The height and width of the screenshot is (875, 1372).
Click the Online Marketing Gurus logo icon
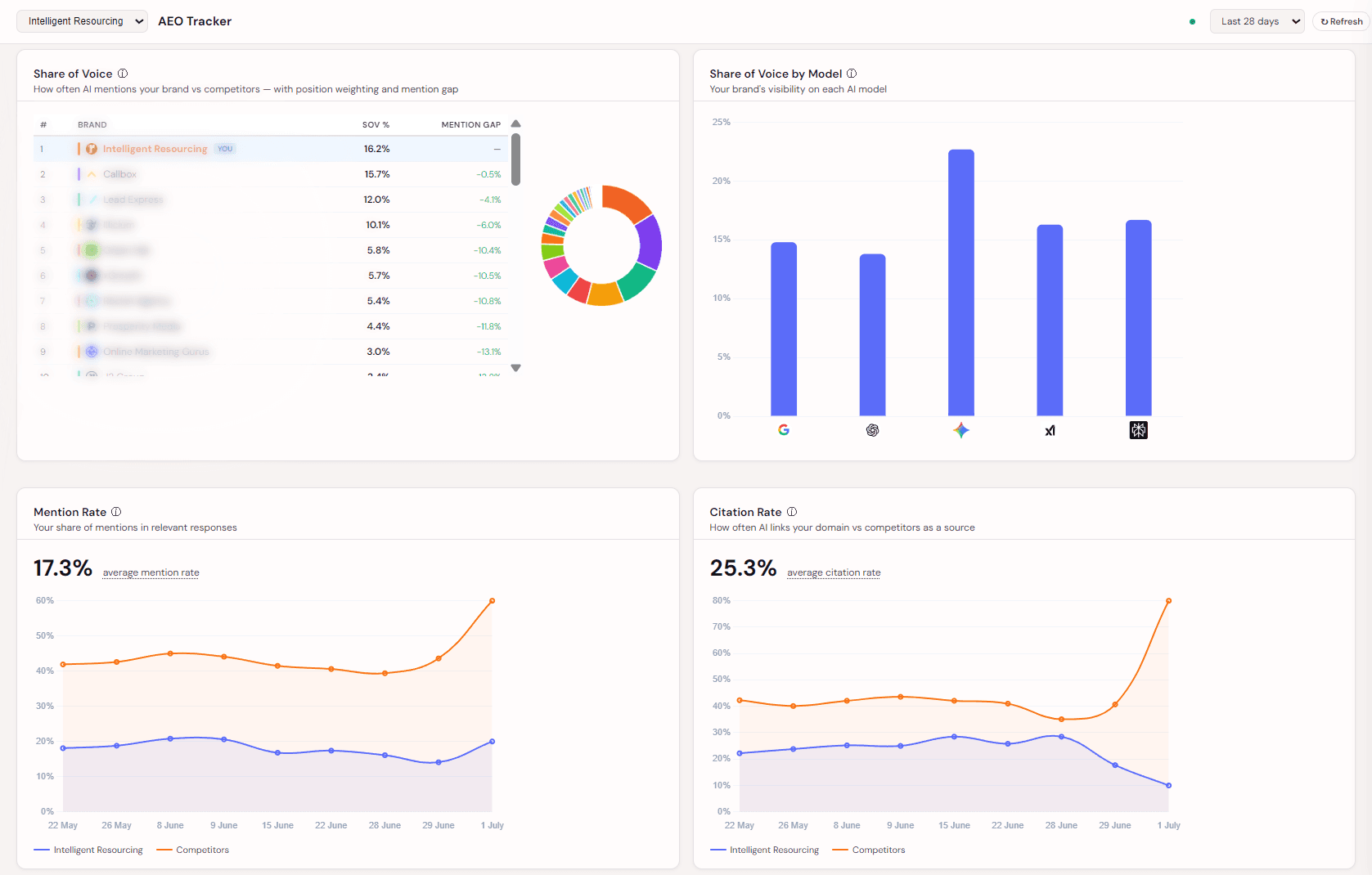pyautogui.click(x=92, y=352)
